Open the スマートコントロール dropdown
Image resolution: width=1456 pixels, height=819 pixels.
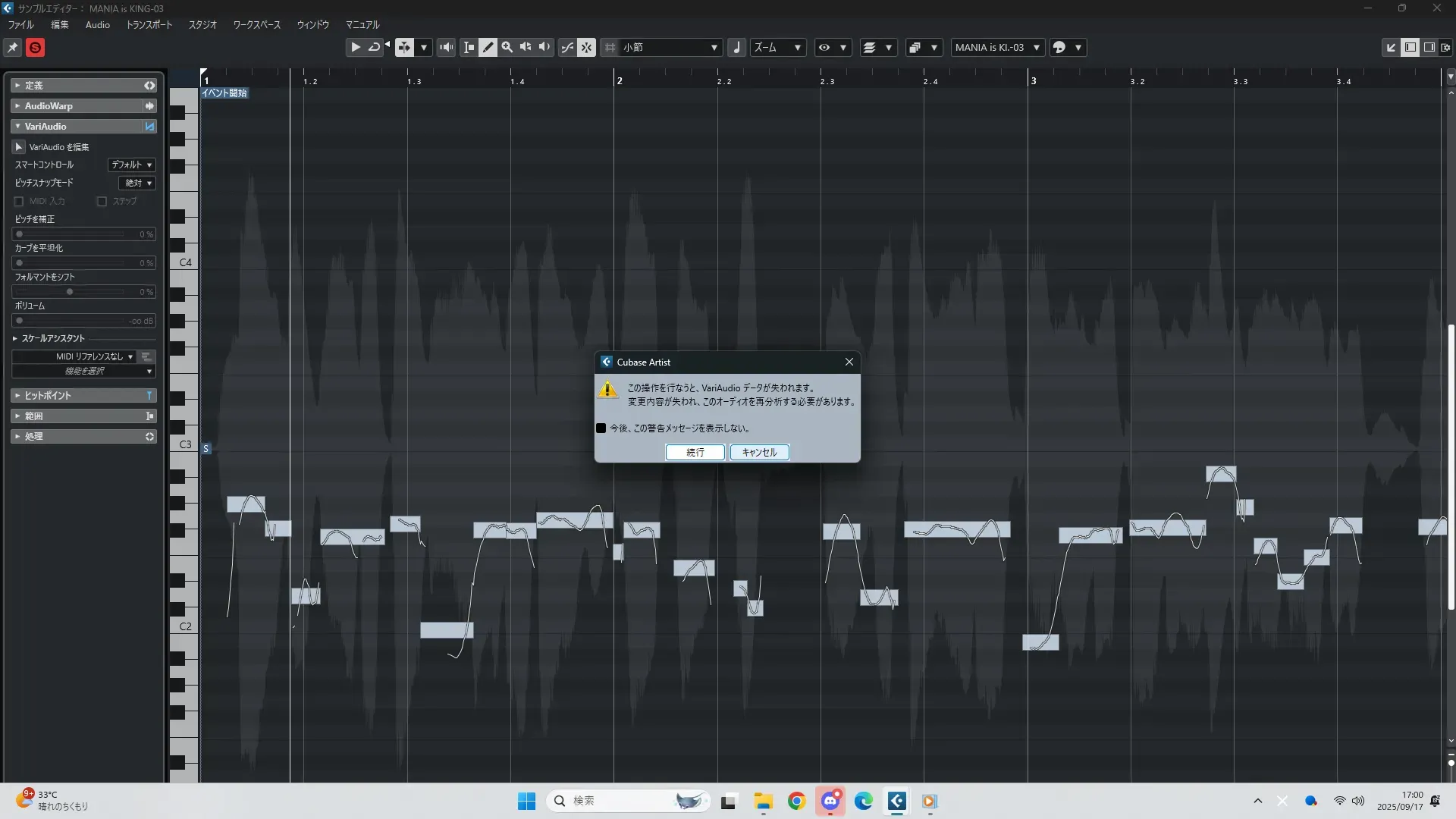tap(132, 165)
